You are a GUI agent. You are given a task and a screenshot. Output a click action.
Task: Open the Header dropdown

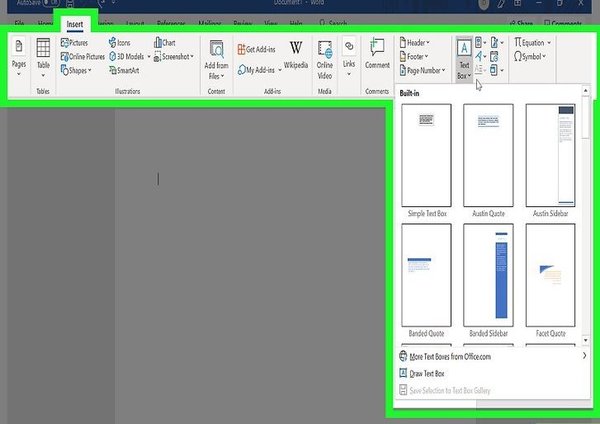(418, 44)
